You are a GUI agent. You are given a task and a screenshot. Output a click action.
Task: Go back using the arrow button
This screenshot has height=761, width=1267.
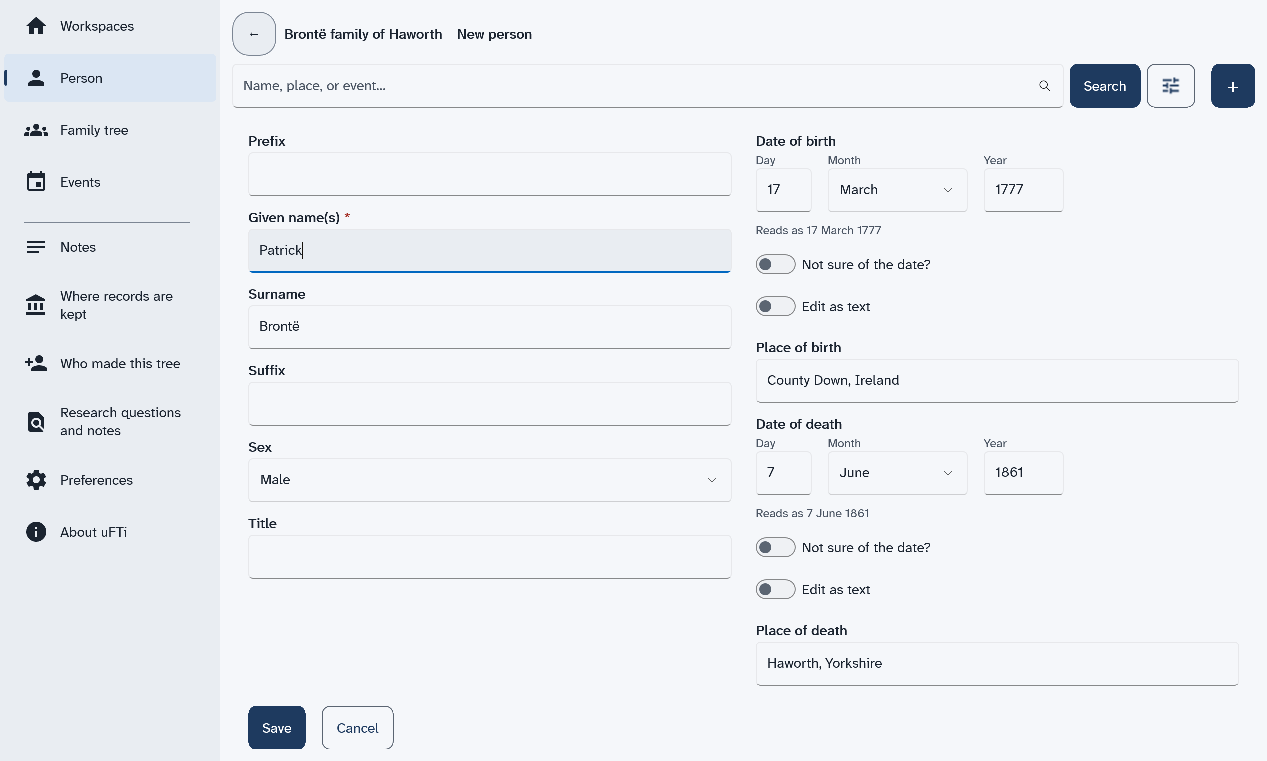pos(254,34)
